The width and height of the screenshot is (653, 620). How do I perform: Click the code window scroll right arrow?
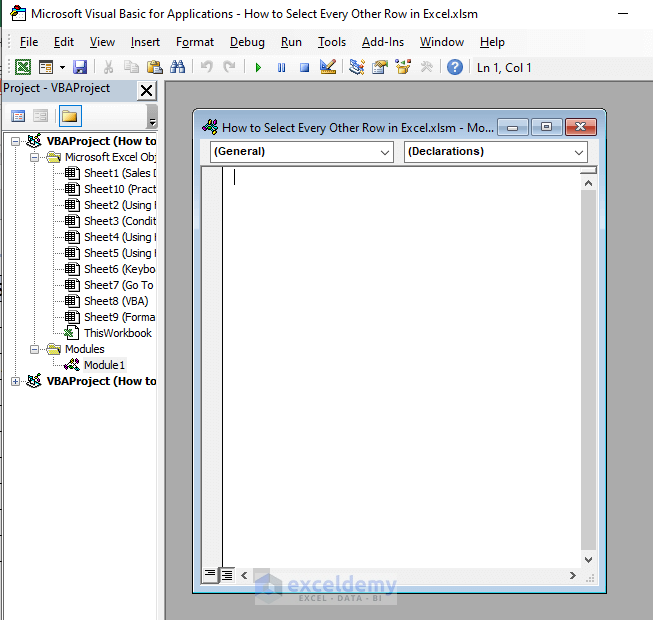[573, 575]
